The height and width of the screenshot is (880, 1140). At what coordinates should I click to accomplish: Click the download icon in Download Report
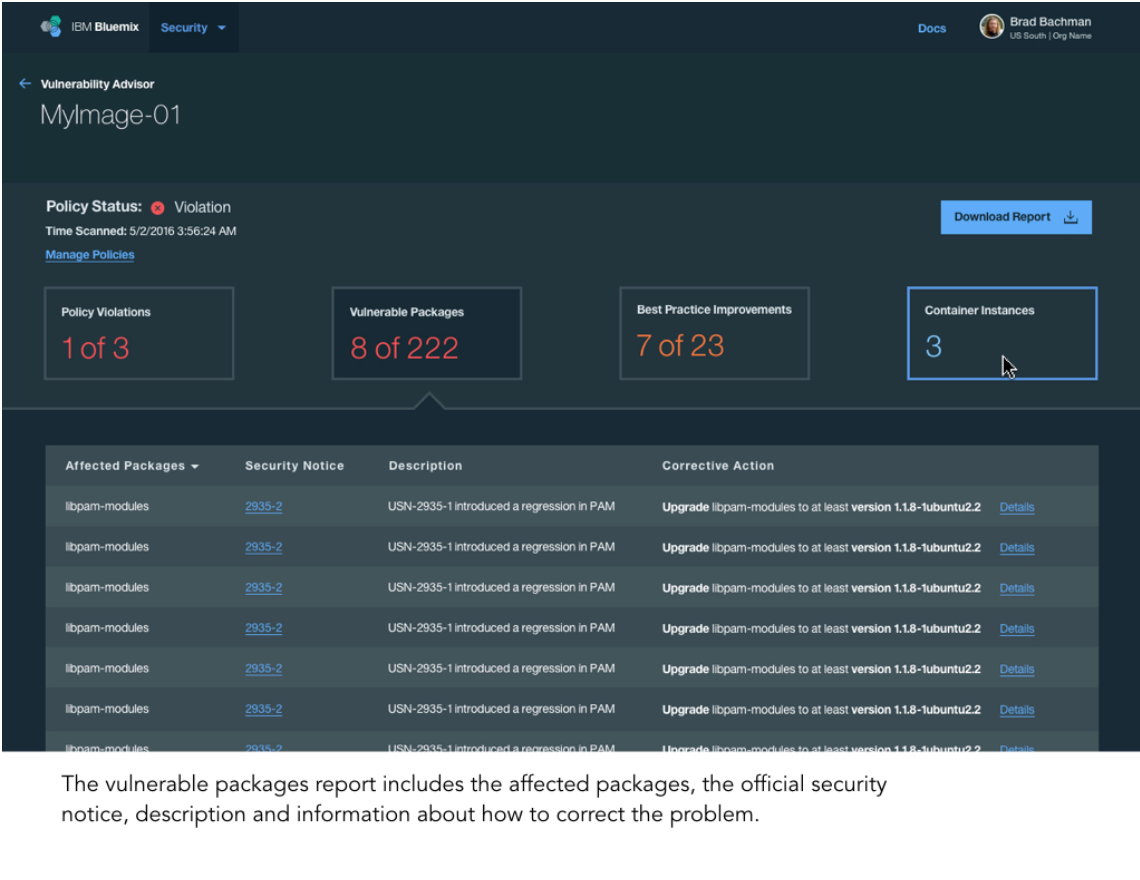[x=1070, y=217]
